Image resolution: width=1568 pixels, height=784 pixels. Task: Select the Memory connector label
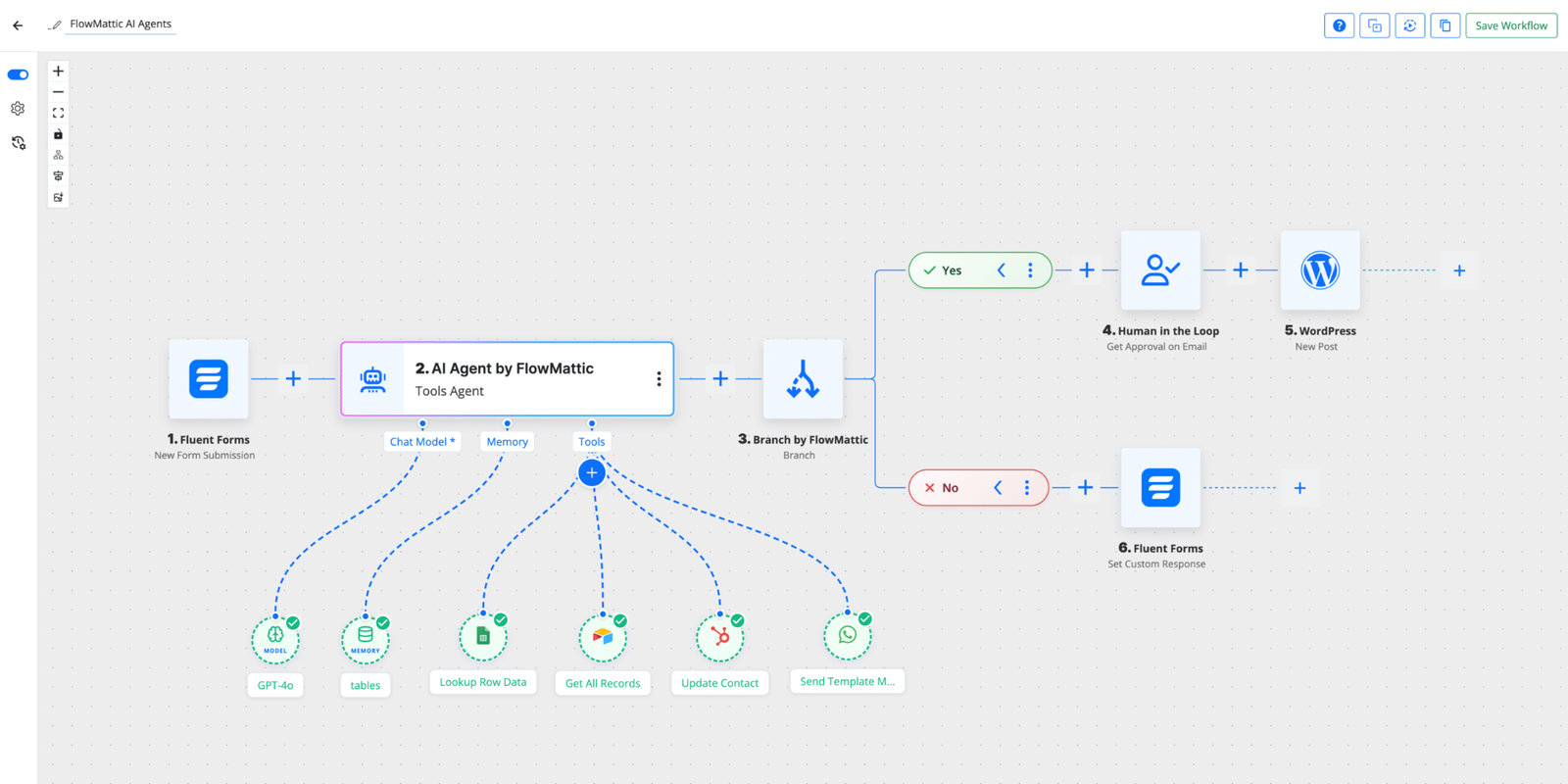(507, 442)
